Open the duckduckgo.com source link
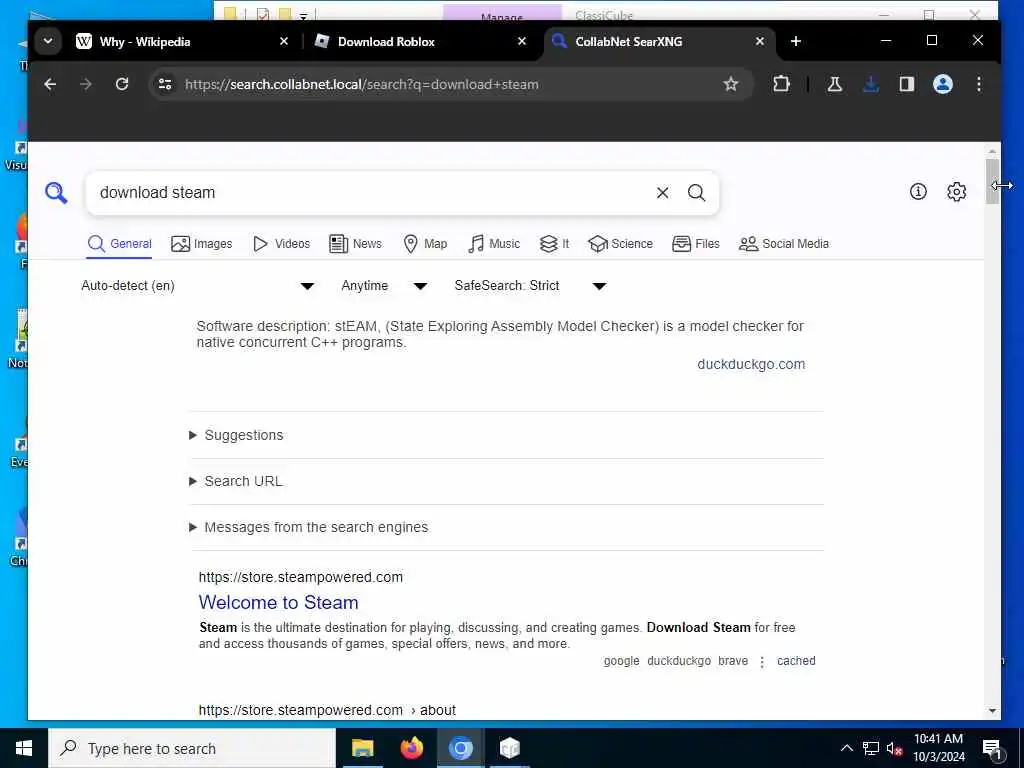The image size is (1024, 768). pos(751,364)
